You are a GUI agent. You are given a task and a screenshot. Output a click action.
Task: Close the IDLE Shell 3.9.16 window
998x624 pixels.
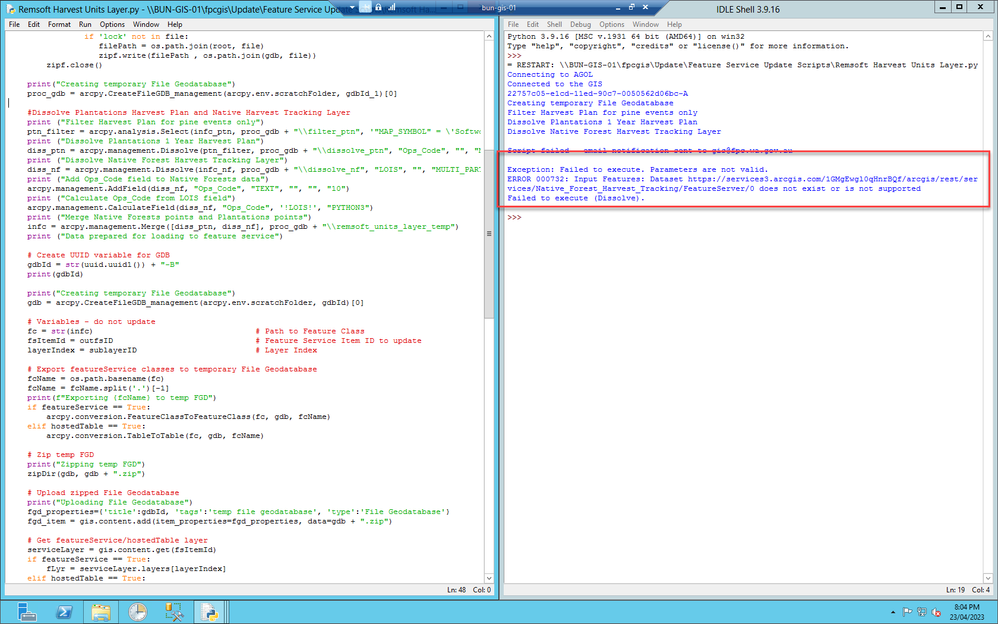pyautogui.click(x=981, y=8)
